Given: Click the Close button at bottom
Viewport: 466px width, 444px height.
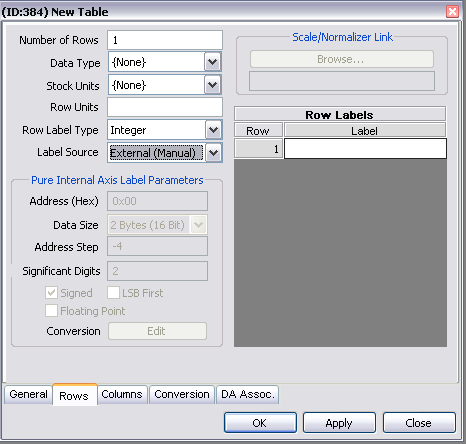Looking at the screenshot, I should (x=419, y=423).
